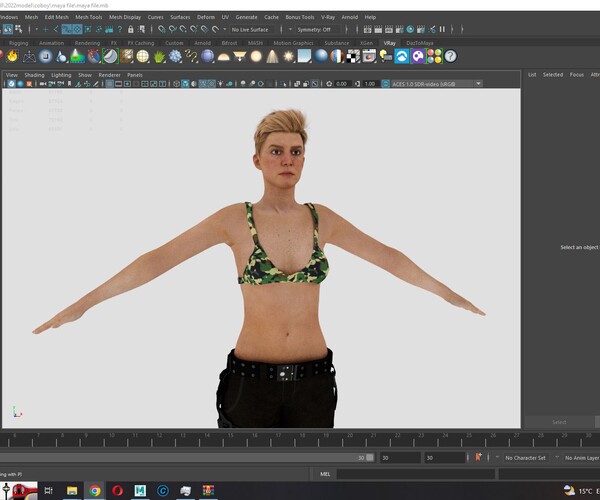
Task: Open the Chaos Cloud blue shelf icon
Action: coord(402,56)
